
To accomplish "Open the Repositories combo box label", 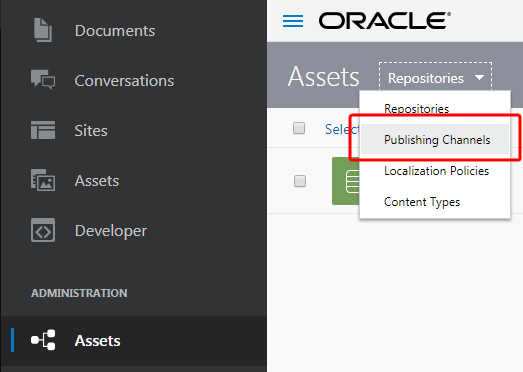I will click(x=426, y=78).
